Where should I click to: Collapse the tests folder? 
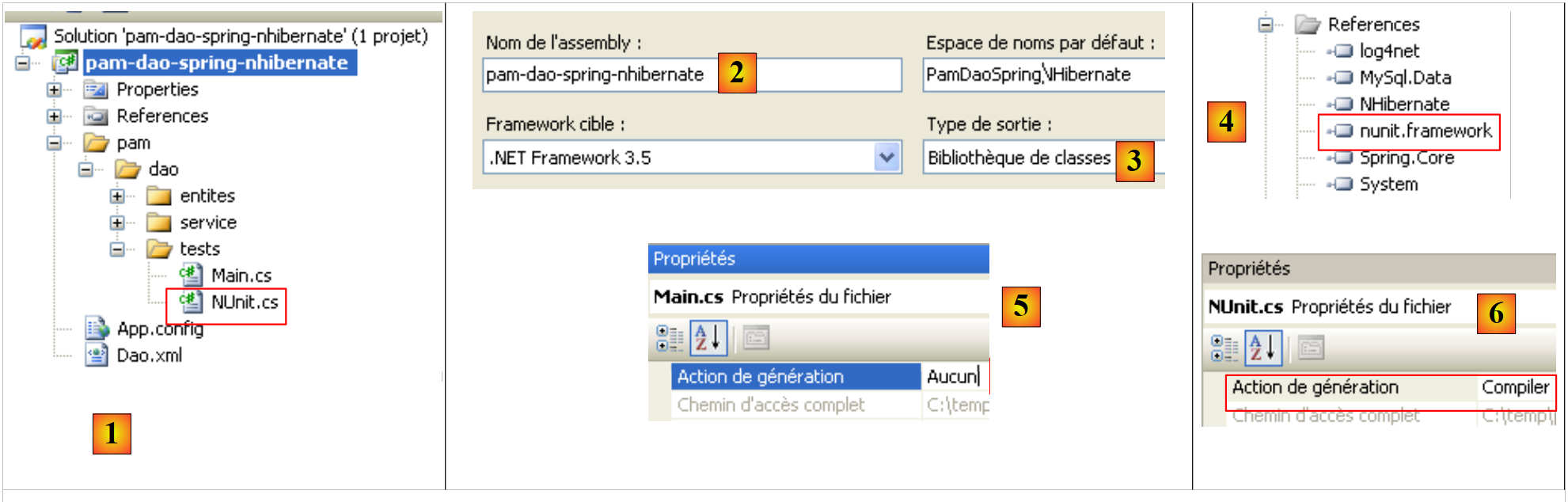click(117, 249)
